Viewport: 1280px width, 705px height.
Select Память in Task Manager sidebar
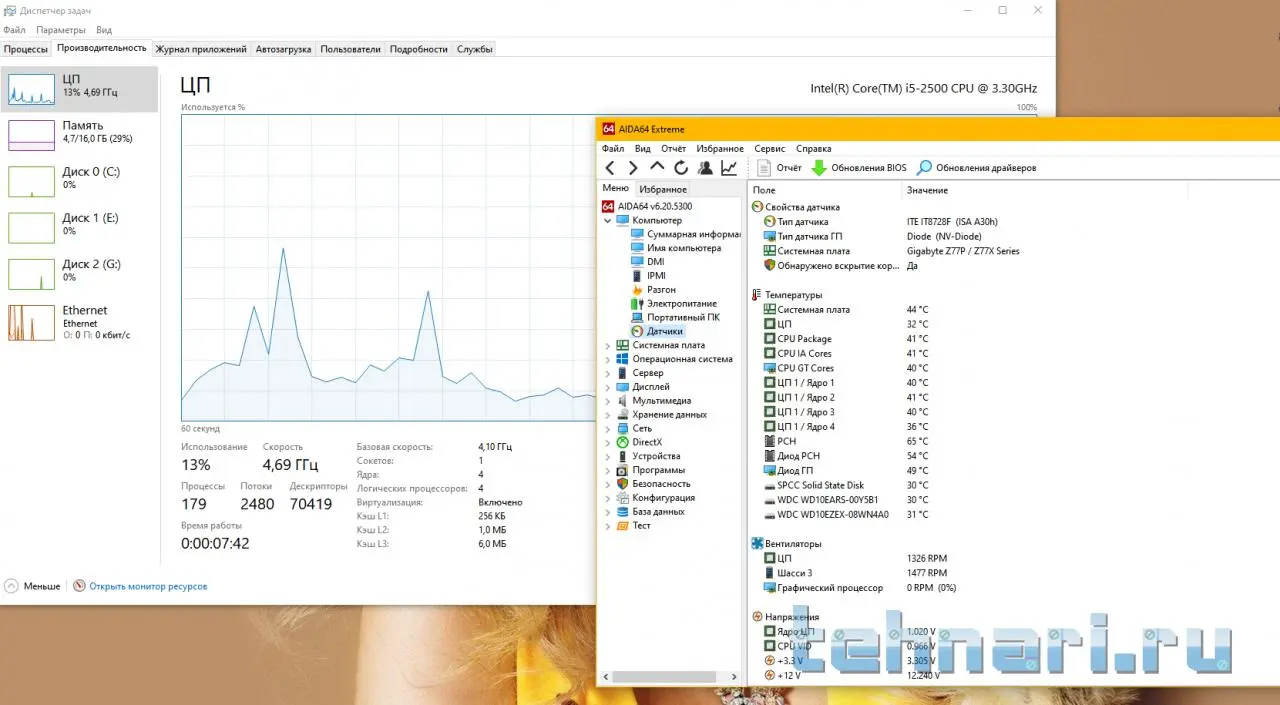pos(79,135)
